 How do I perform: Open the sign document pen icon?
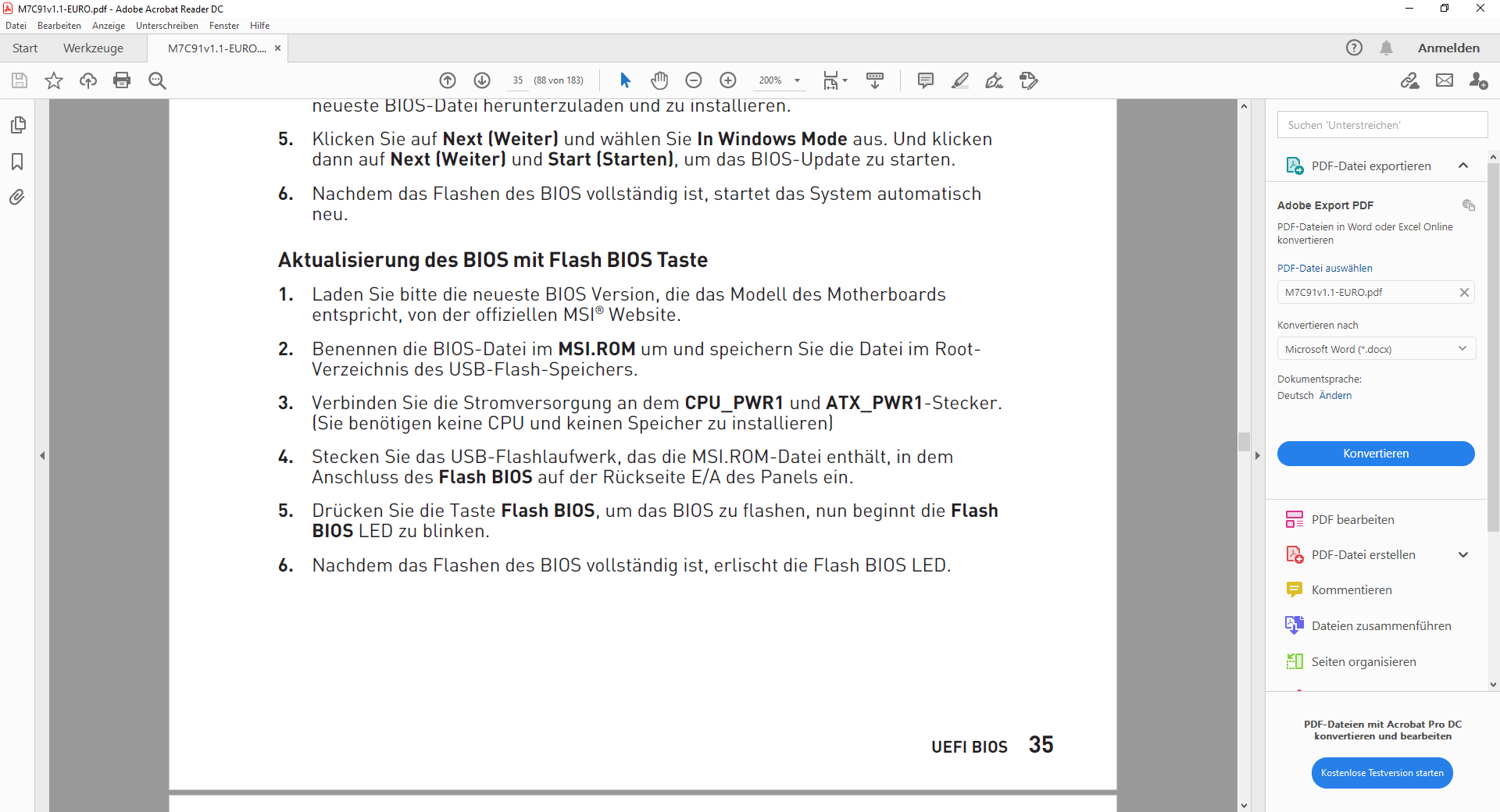coord(994,80)
